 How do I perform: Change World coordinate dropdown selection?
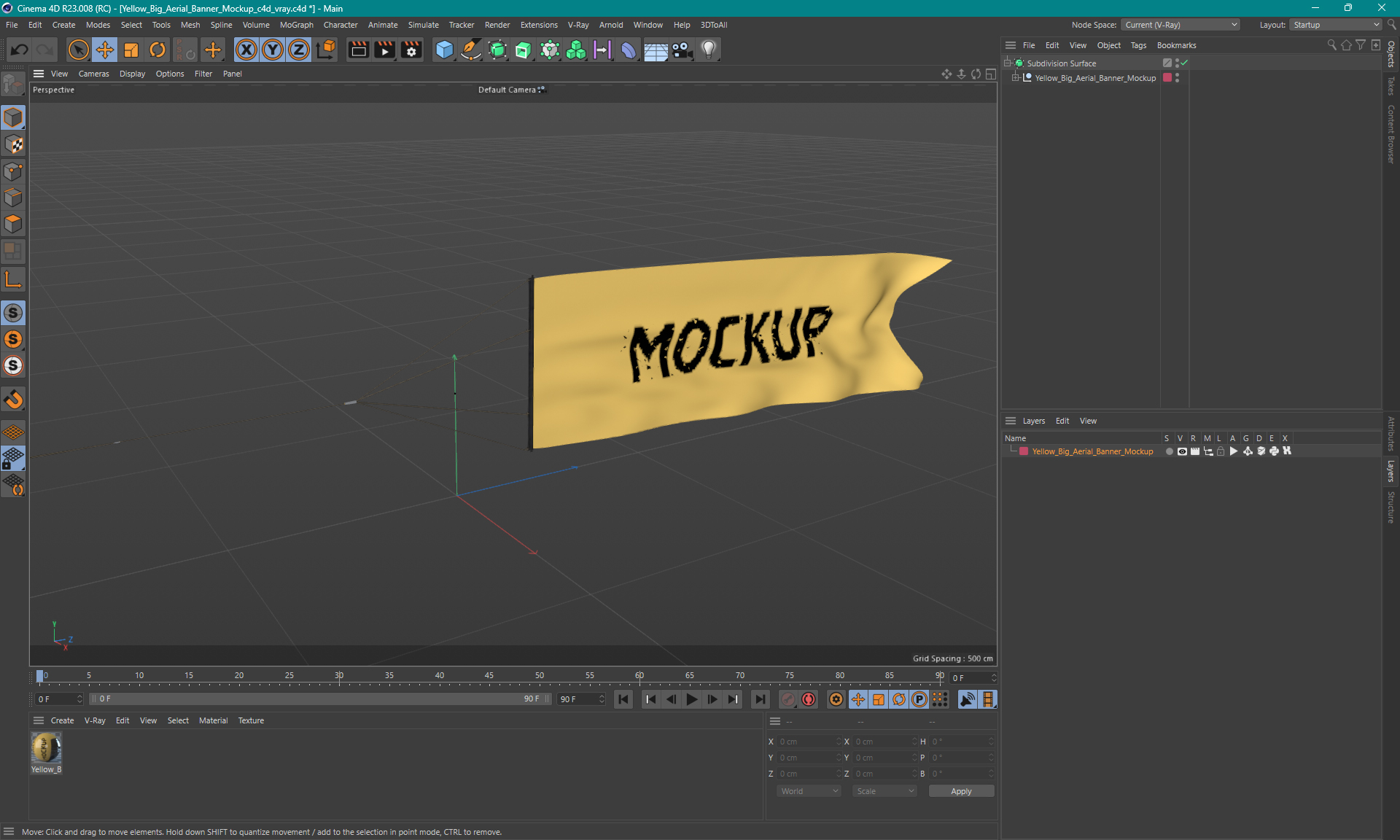[806, 791]
